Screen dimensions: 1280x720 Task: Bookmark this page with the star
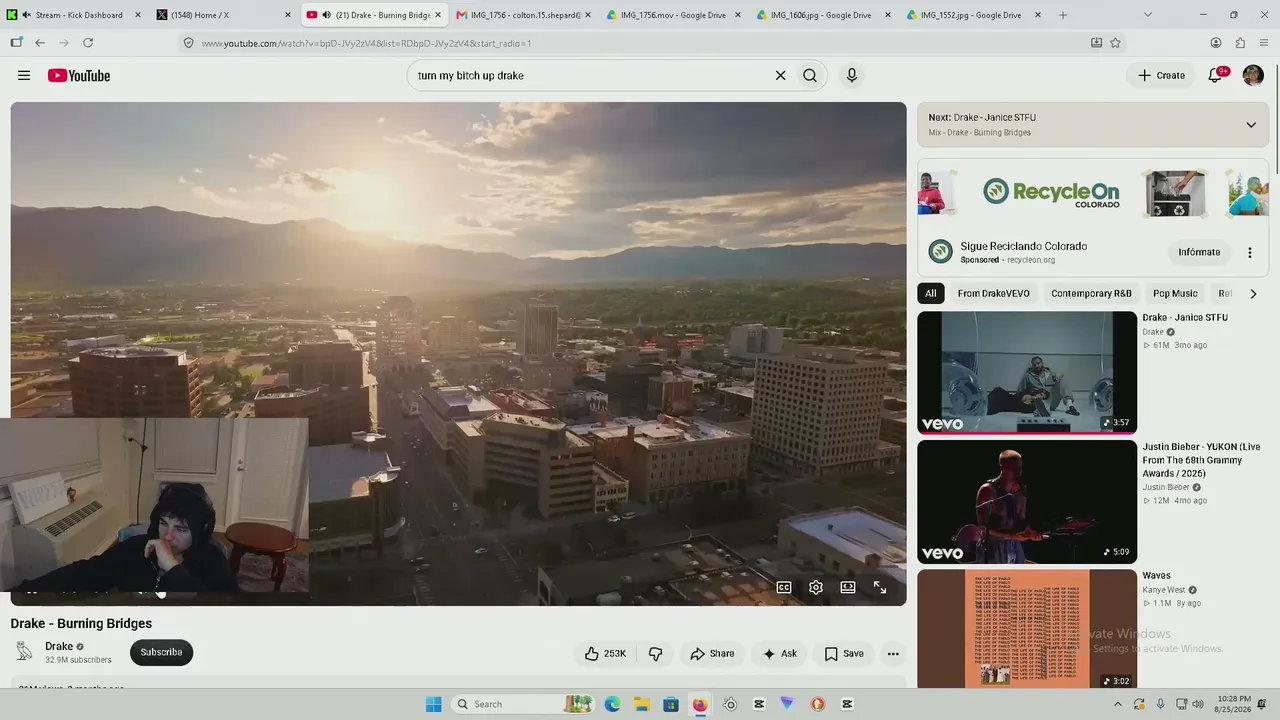pos(1115,43)
